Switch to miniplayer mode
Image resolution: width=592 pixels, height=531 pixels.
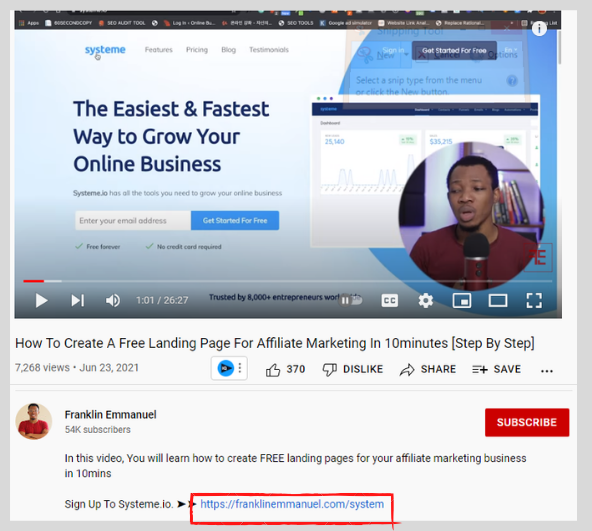(x=462, y=301)
